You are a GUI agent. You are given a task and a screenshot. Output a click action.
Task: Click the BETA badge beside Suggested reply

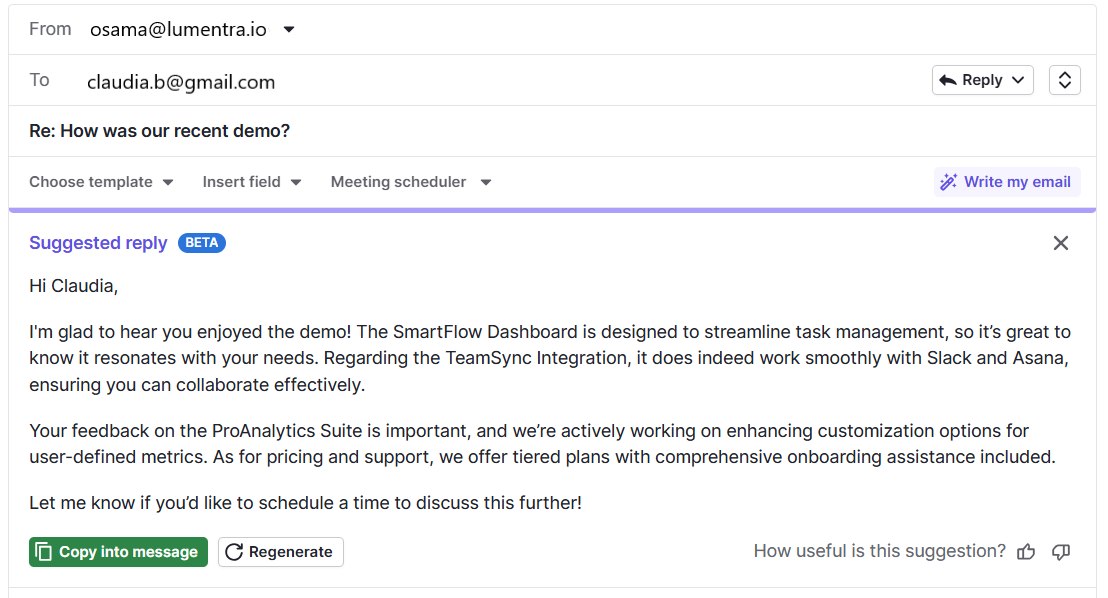pos(201,242)
